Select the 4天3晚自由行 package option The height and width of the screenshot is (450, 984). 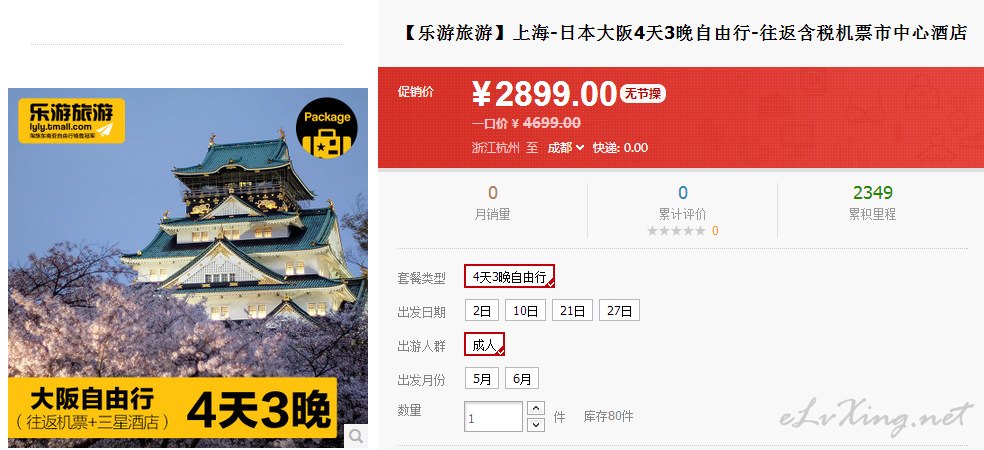click(x=510, y=276)
